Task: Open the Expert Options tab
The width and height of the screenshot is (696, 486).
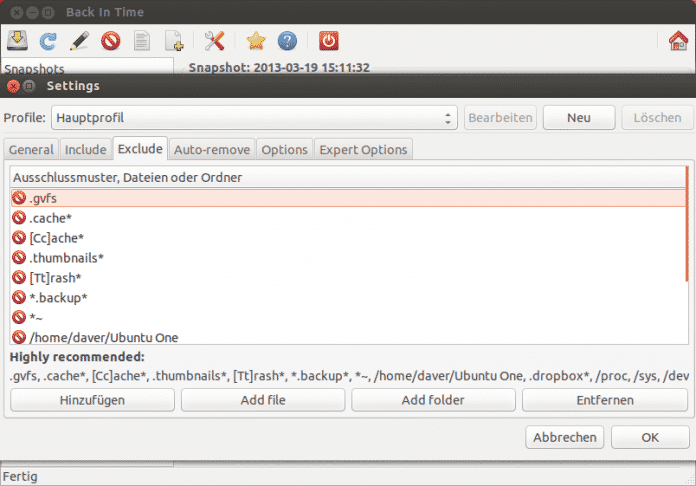Action: click(x=363, y=149)
